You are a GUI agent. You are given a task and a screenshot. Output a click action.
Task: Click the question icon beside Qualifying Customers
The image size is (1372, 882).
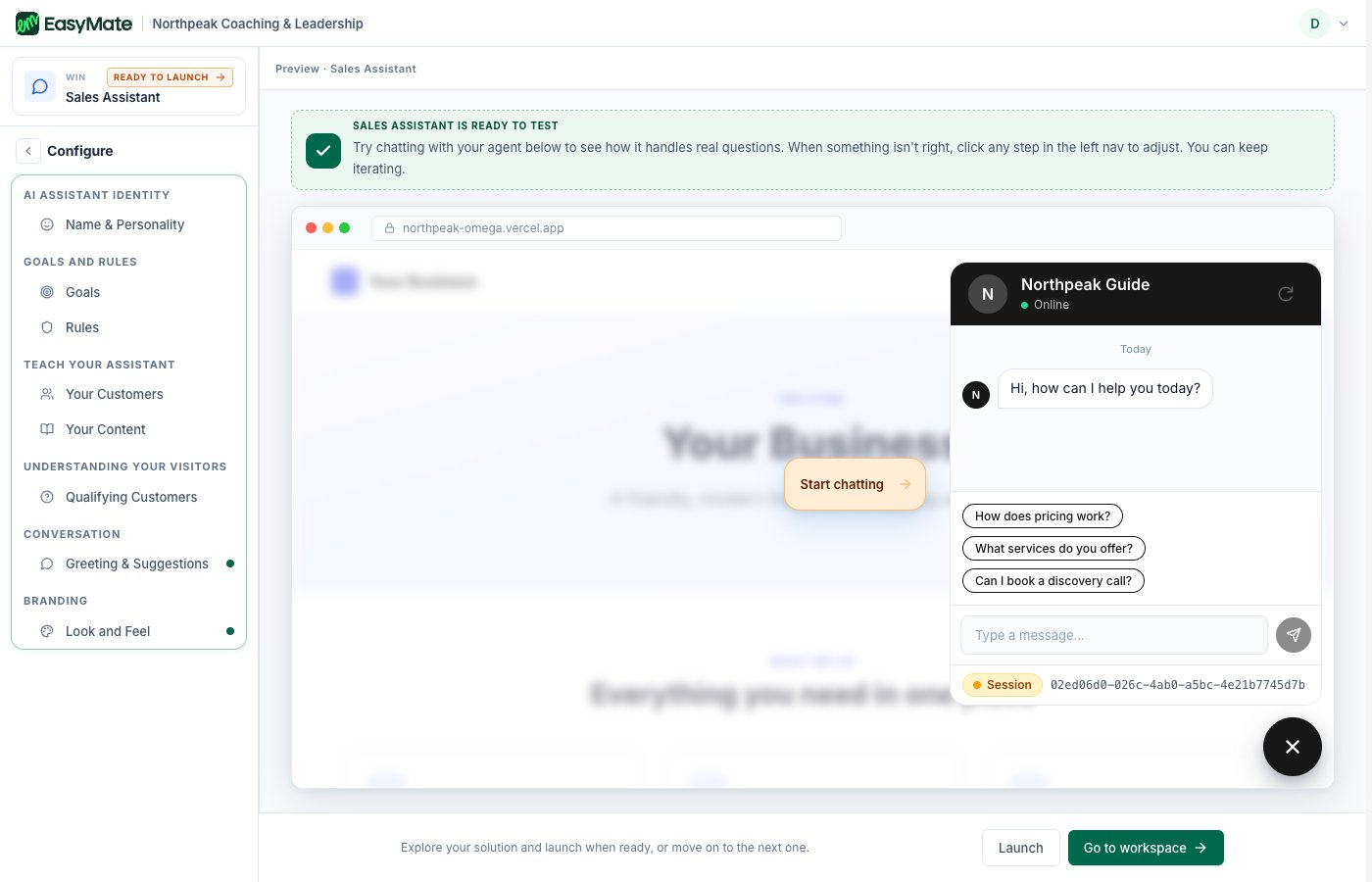tap(47, 497)
